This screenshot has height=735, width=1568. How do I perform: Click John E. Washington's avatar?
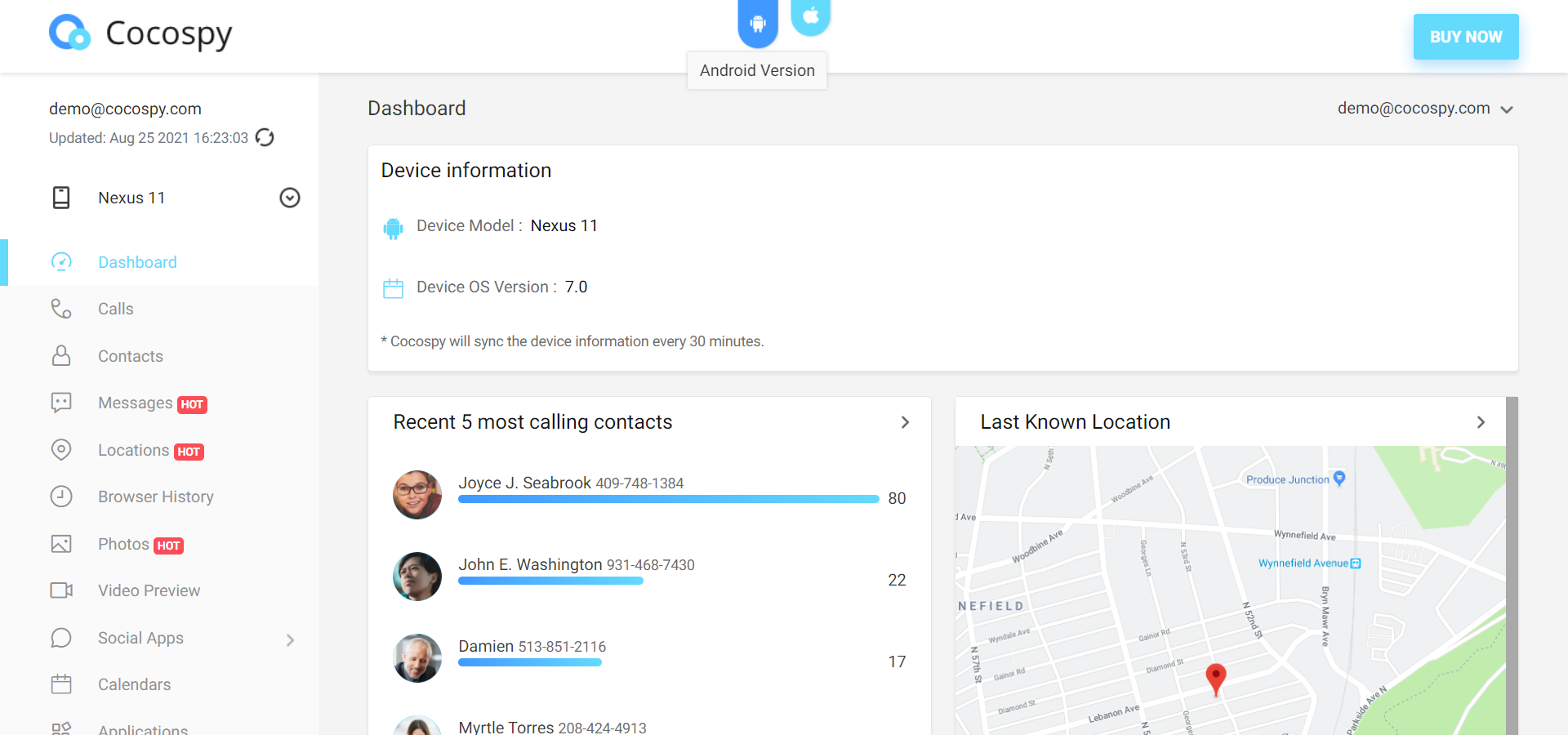coord(417,577)
